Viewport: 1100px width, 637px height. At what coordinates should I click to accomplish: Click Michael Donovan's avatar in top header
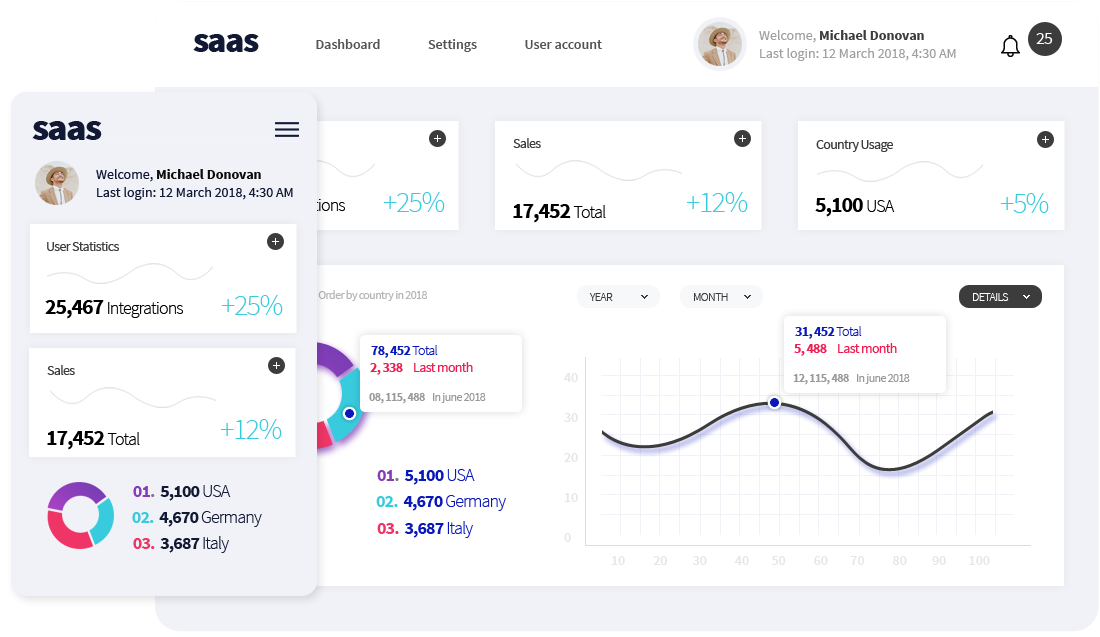(x=719, y=44)
